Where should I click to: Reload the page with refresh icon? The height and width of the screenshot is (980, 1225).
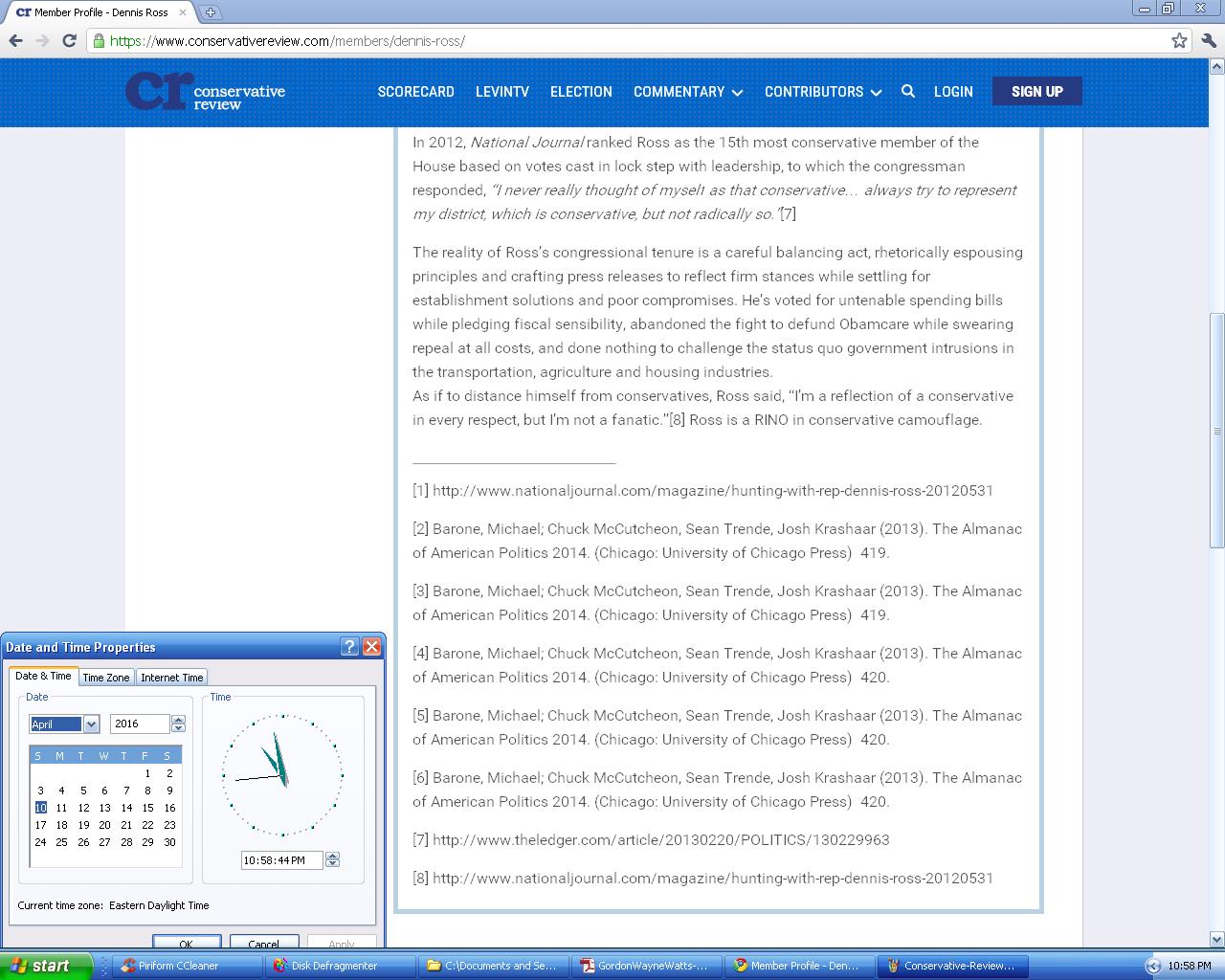pos(69,40)
